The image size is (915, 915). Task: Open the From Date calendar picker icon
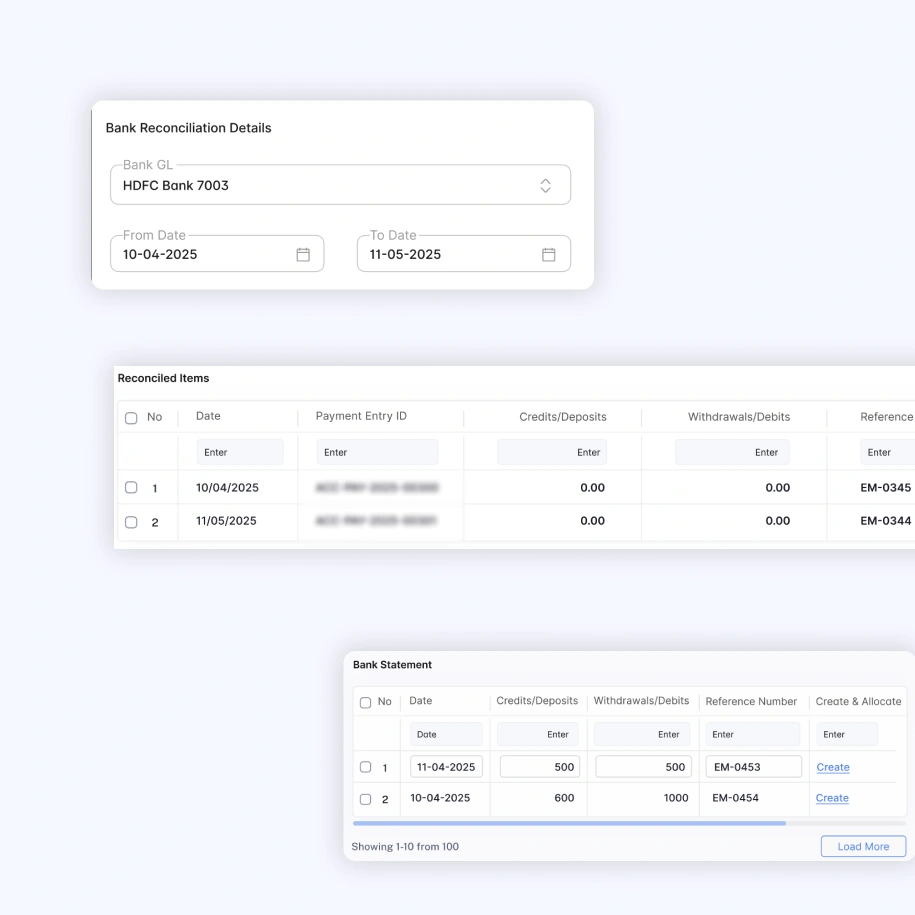(303, 255)
